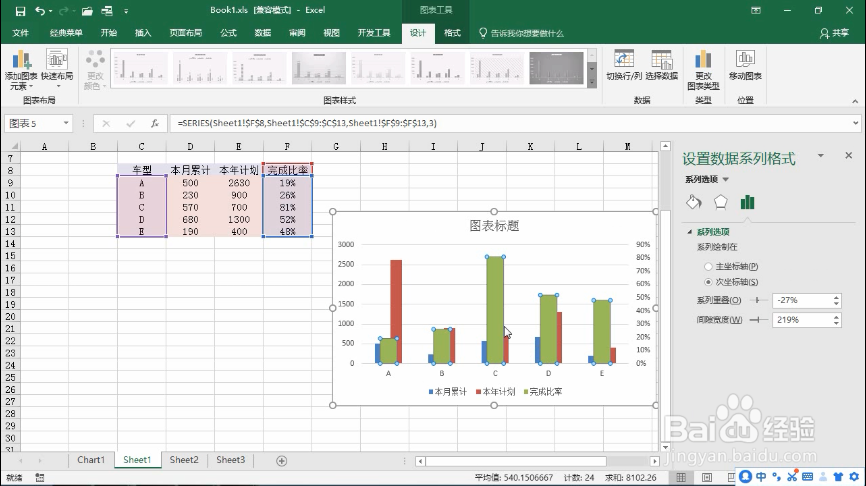The image size is (866, 486).
Task: Select cell containing 2630
Action: tap(239, 183)
